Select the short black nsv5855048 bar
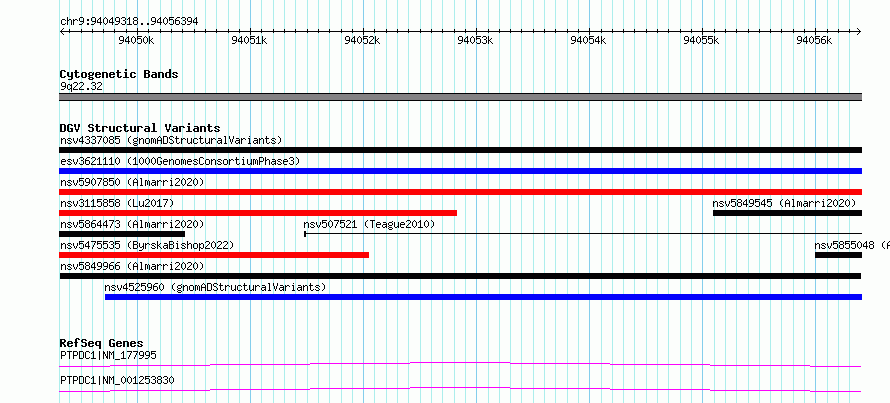The height and width of the screenshot is (403, 890). (x=838, y=255)
